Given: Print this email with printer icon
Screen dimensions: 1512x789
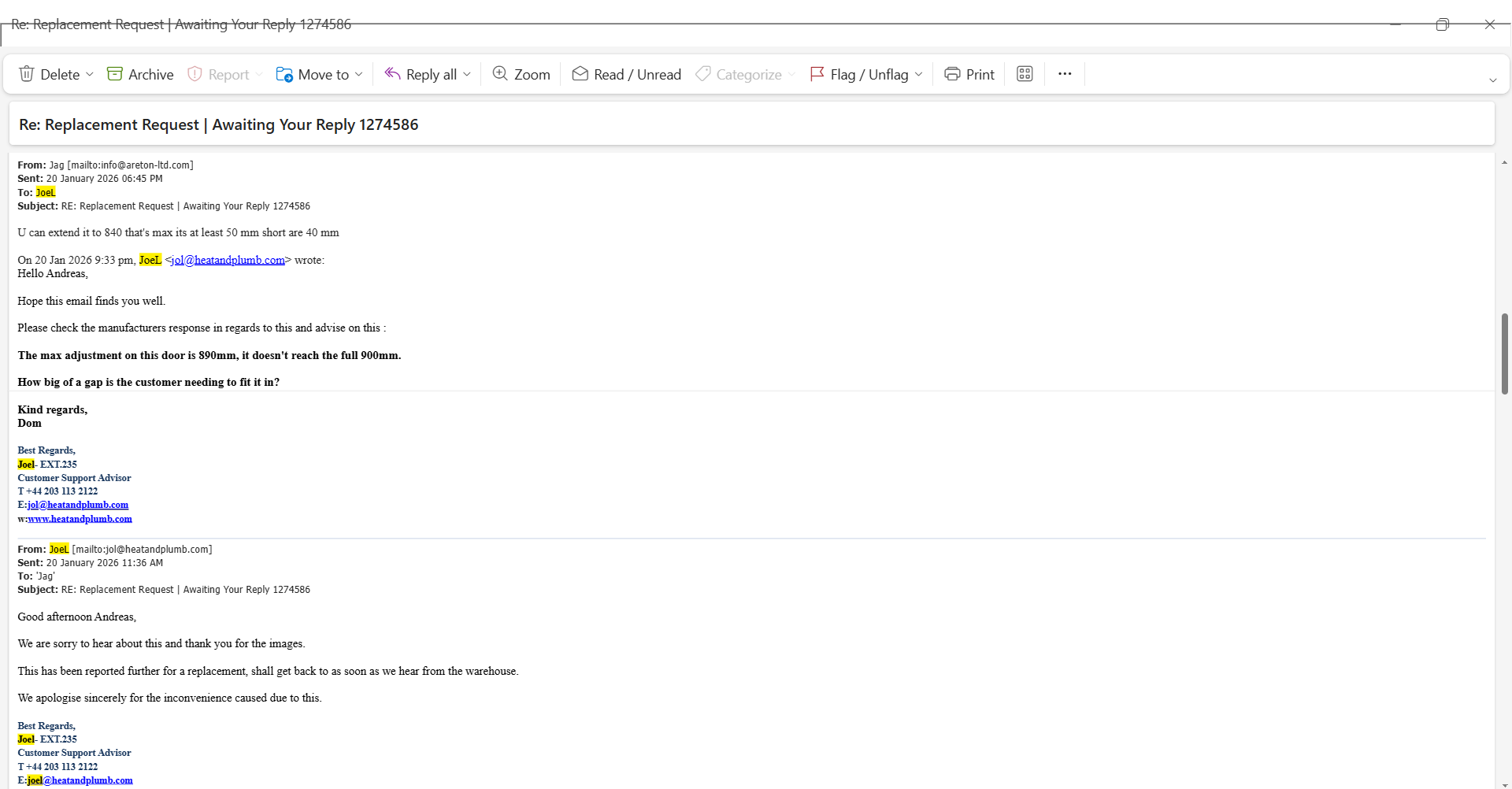Looking at the screenshot, I should click(969, 74).
